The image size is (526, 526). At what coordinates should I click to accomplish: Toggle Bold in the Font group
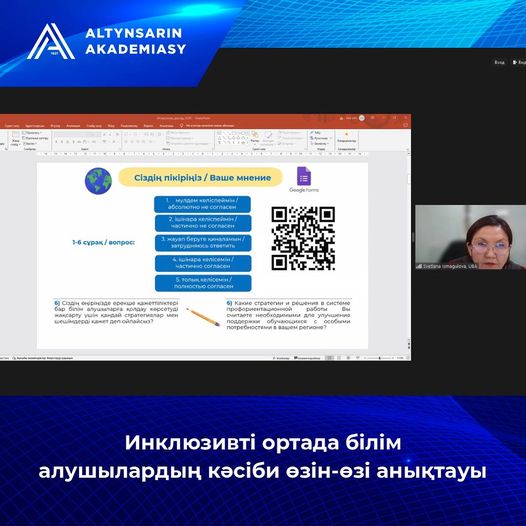pos(57,142)
